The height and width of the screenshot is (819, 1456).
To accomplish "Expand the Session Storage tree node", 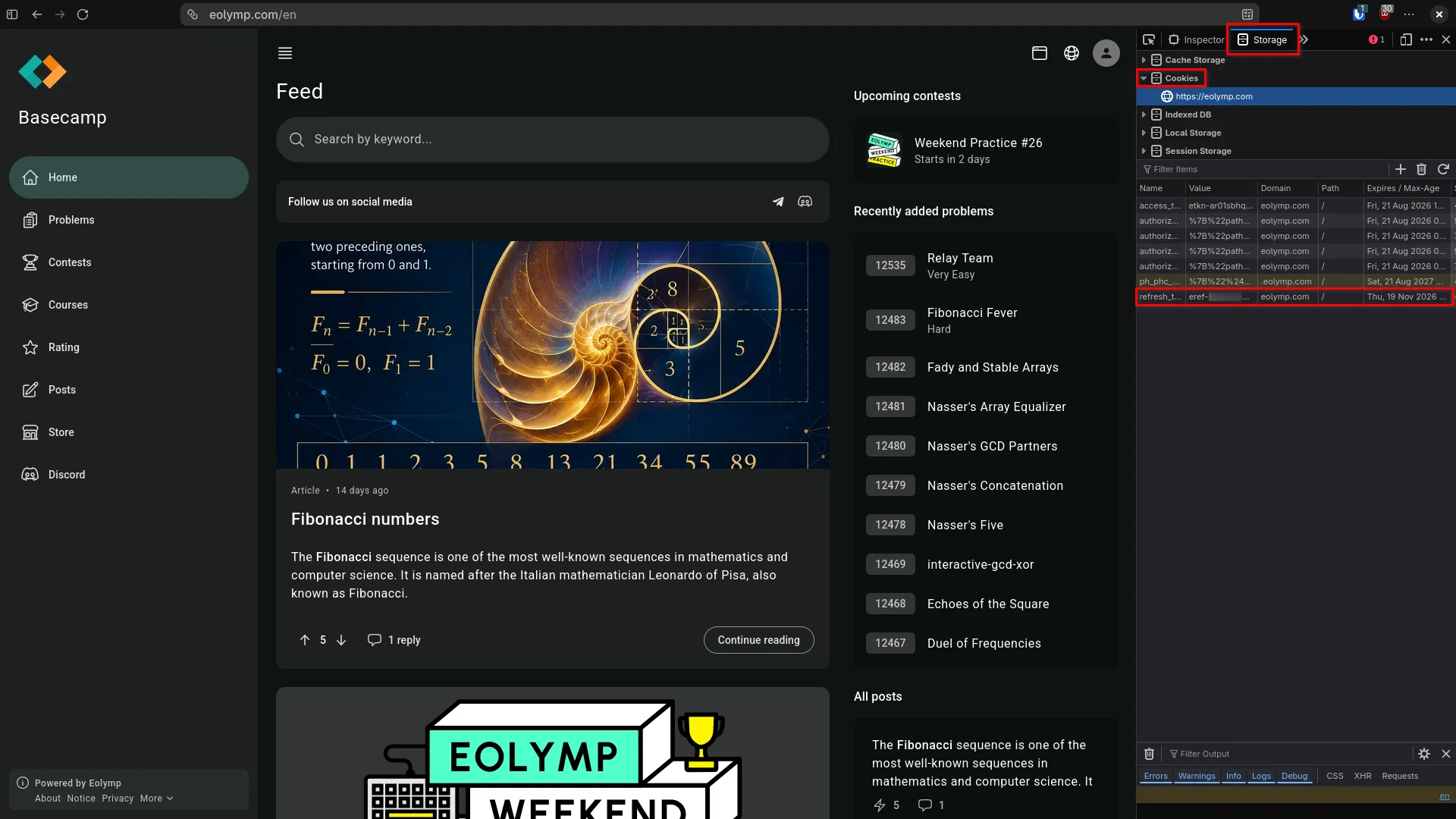I will pyautogui.click(x=1144, y=151).
